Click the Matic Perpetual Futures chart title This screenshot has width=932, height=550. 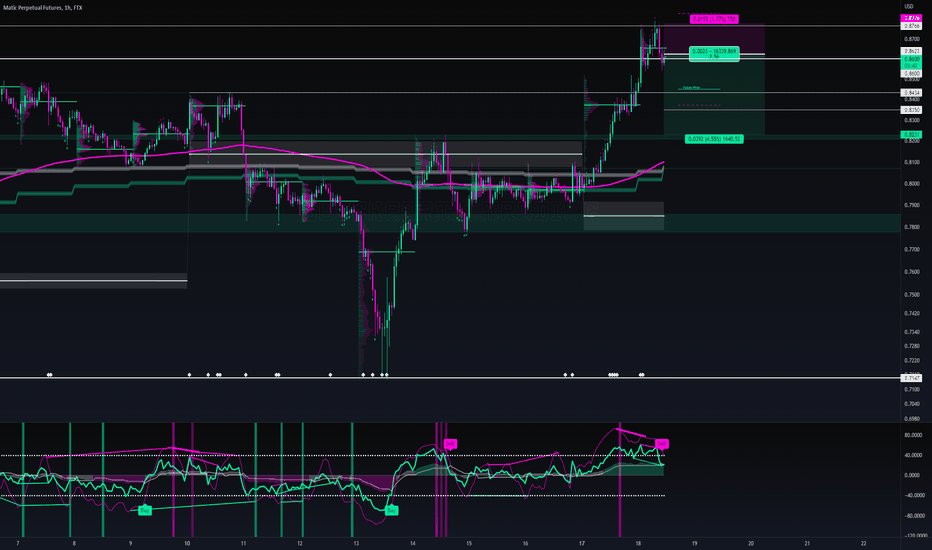43,8
